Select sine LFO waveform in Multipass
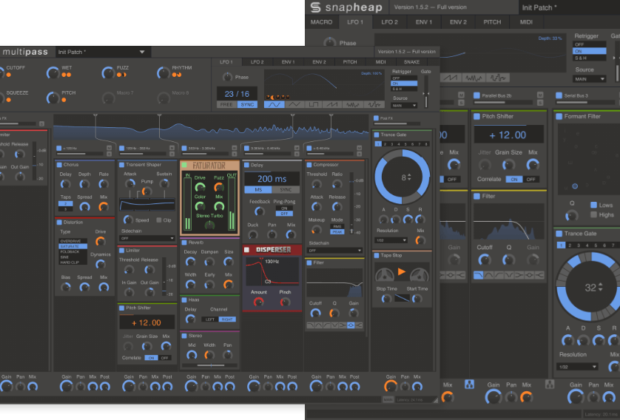The height and width of the screenshot is (420, 620). coord(274,104)
